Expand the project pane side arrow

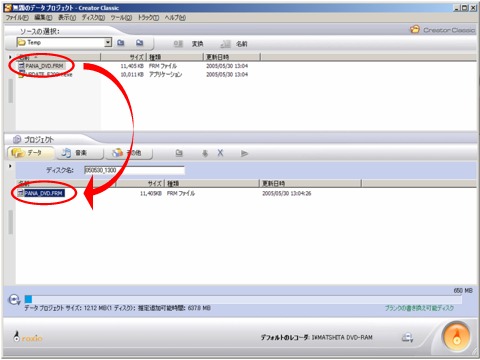tap(10, 166)
